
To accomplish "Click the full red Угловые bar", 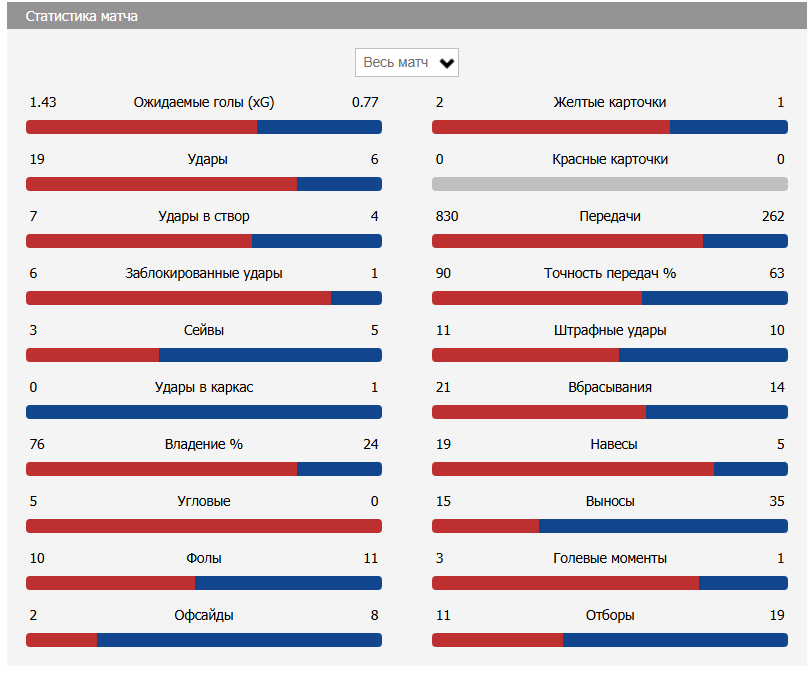I will (x=204, y=526).
